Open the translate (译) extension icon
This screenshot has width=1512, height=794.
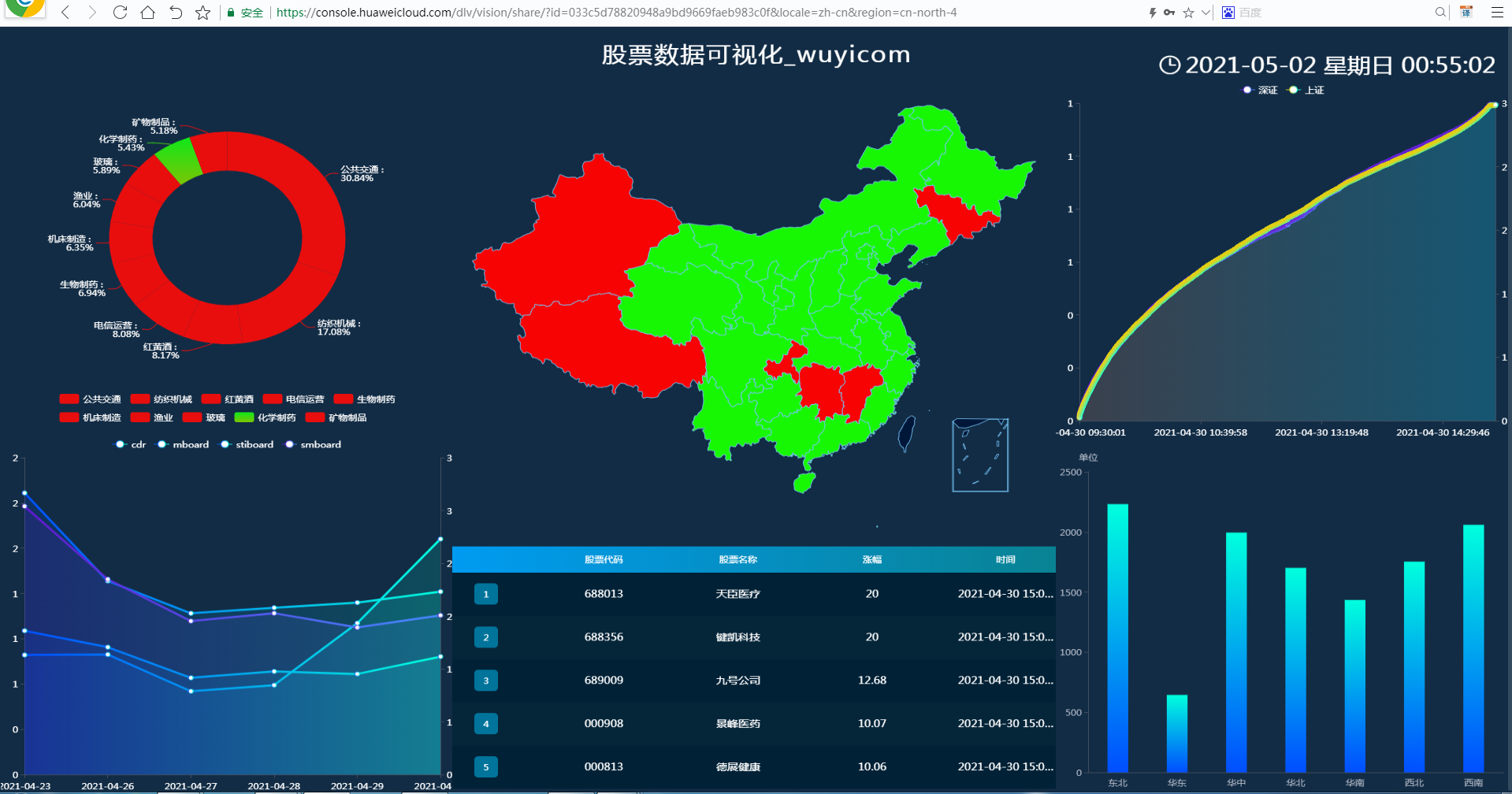[x=1466, y=12]
